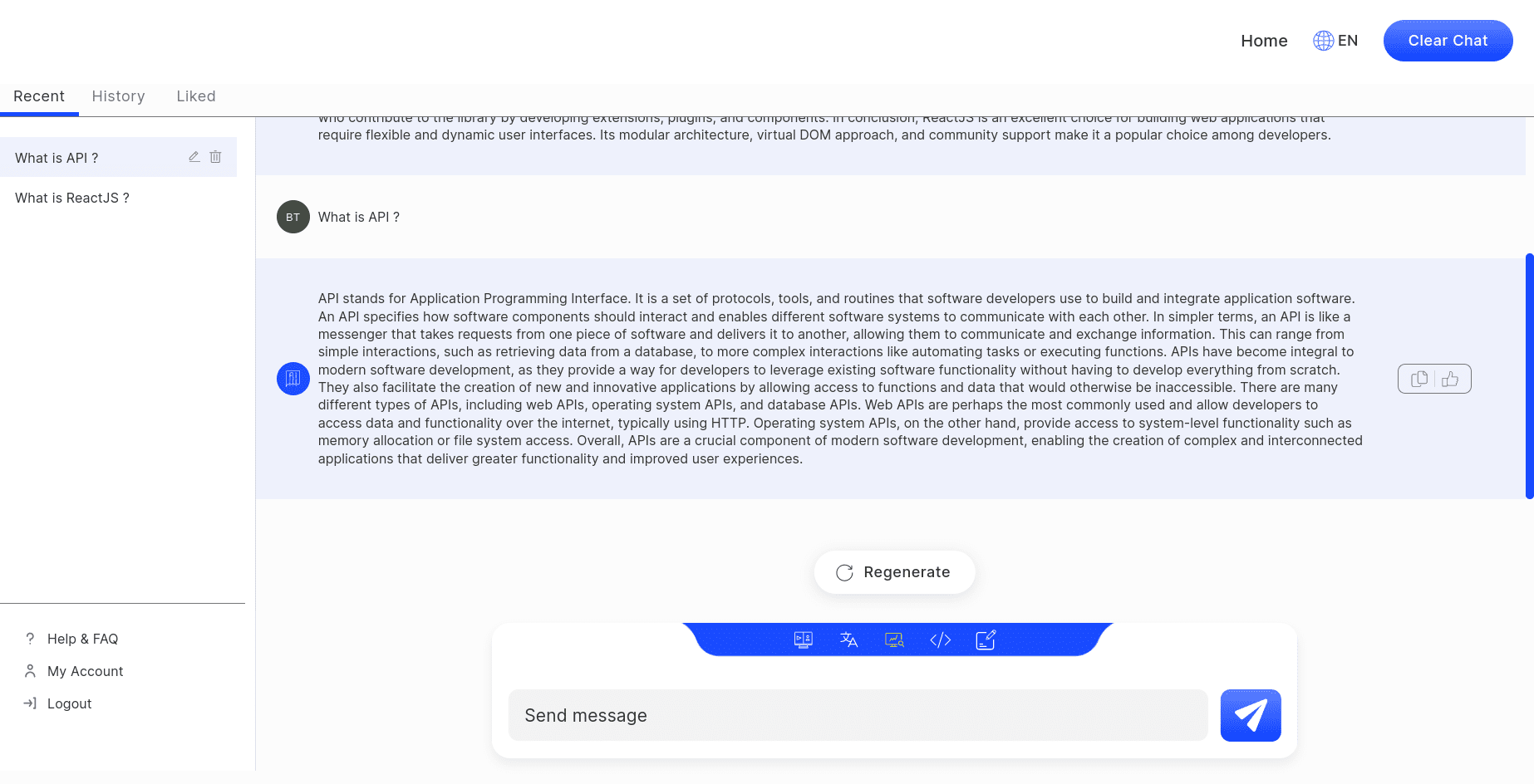Click the translate icon in the blue toolbar
This screenshot has width=1534, height=784.
pos(848,639)
